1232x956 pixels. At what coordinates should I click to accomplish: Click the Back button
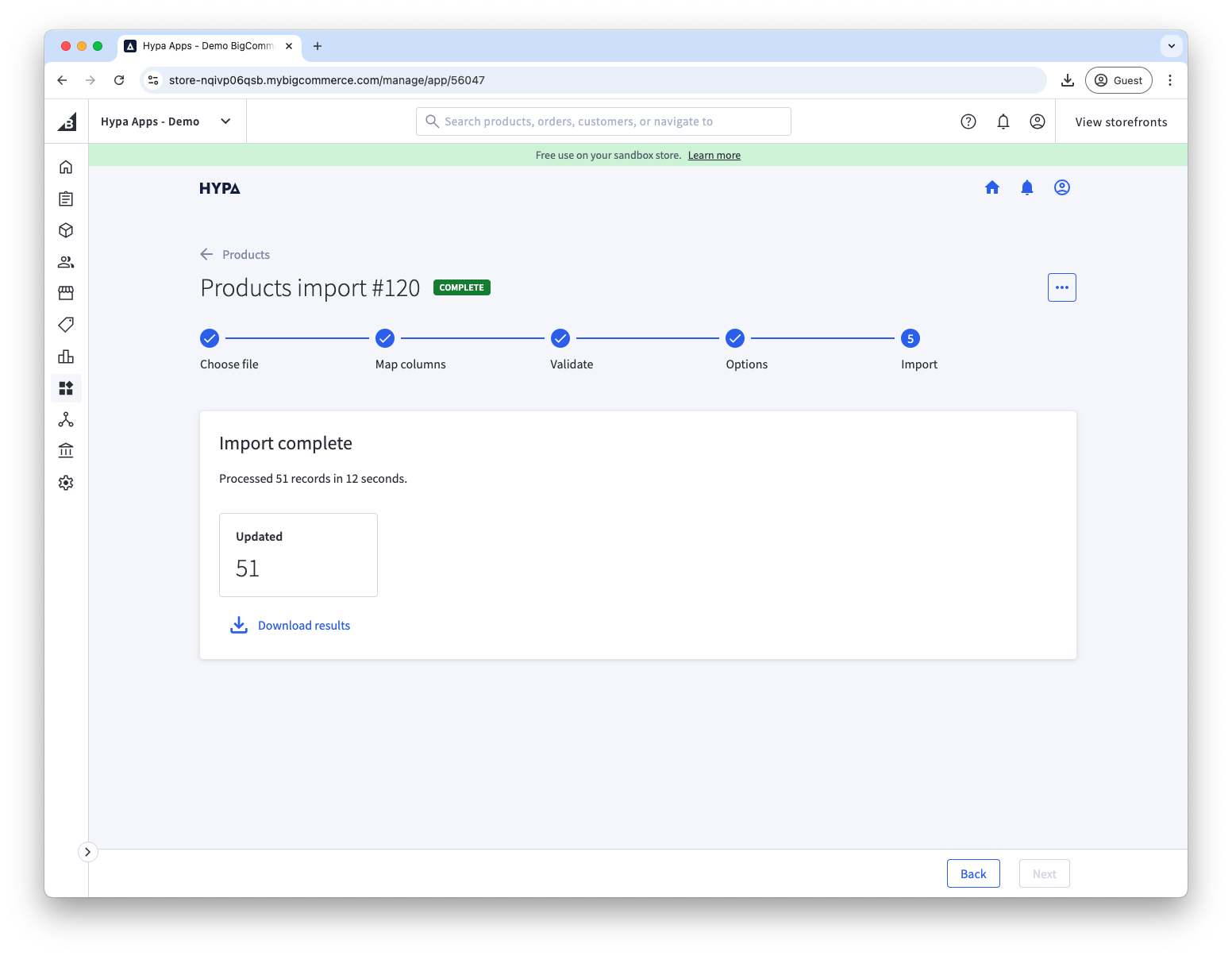[973, 873]
